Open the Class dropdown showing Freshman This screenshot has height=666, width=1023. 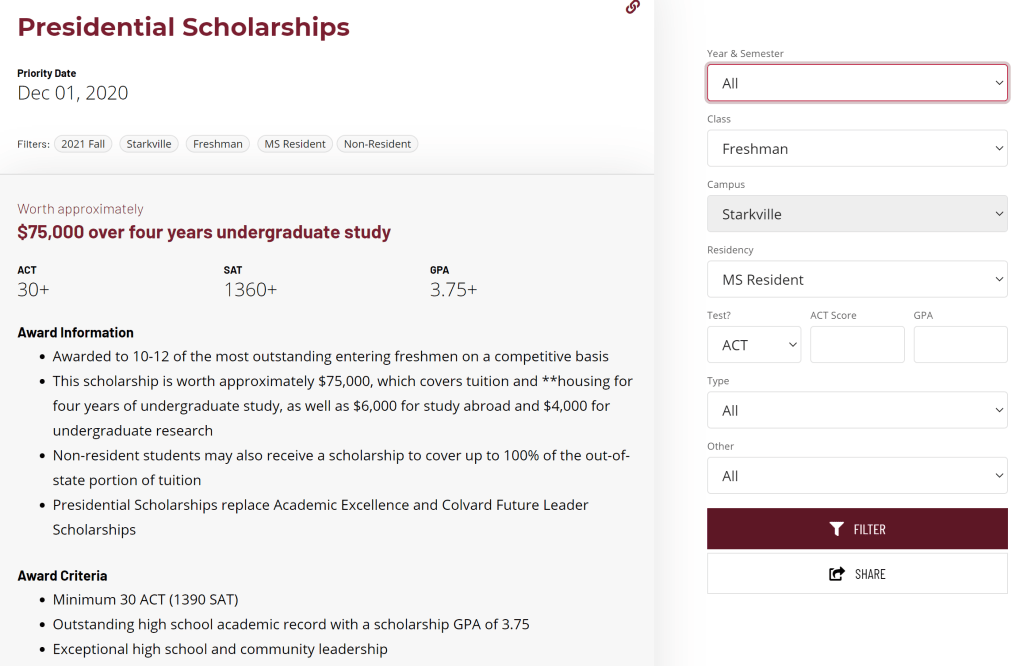tap(857, 149)
